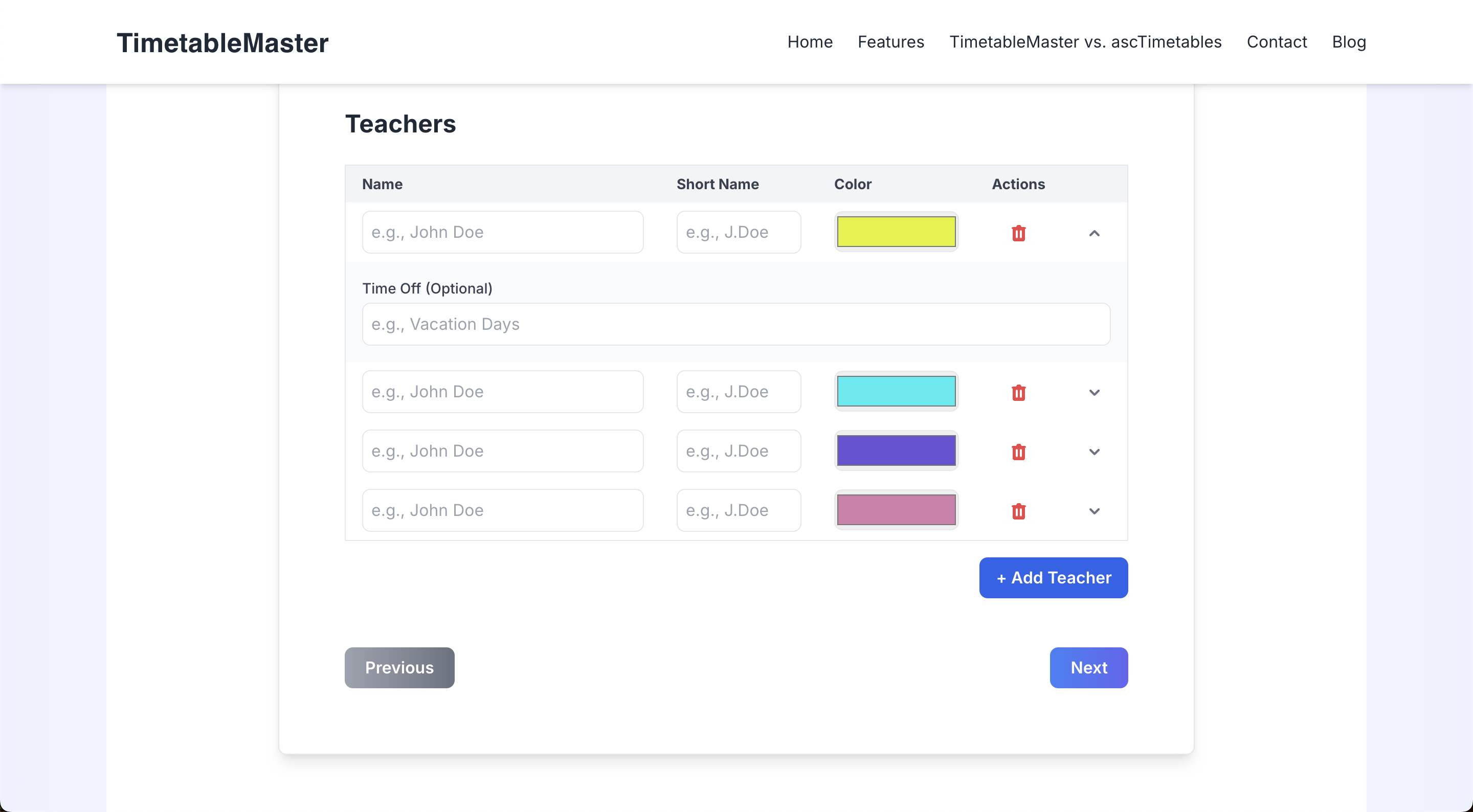Screen dimensions: 1473x812
Task: Click the Short Name field for cyan teacher
Action: click(x=738, y=391)
